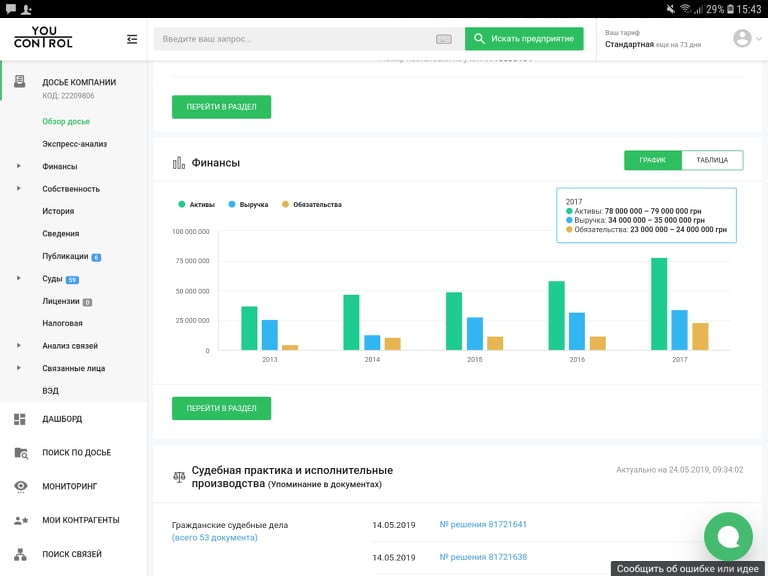The height and width of the screenshot is (576, 768).
Task: Focus the Введите ваш запрос search field
Action: click(309, 39)
